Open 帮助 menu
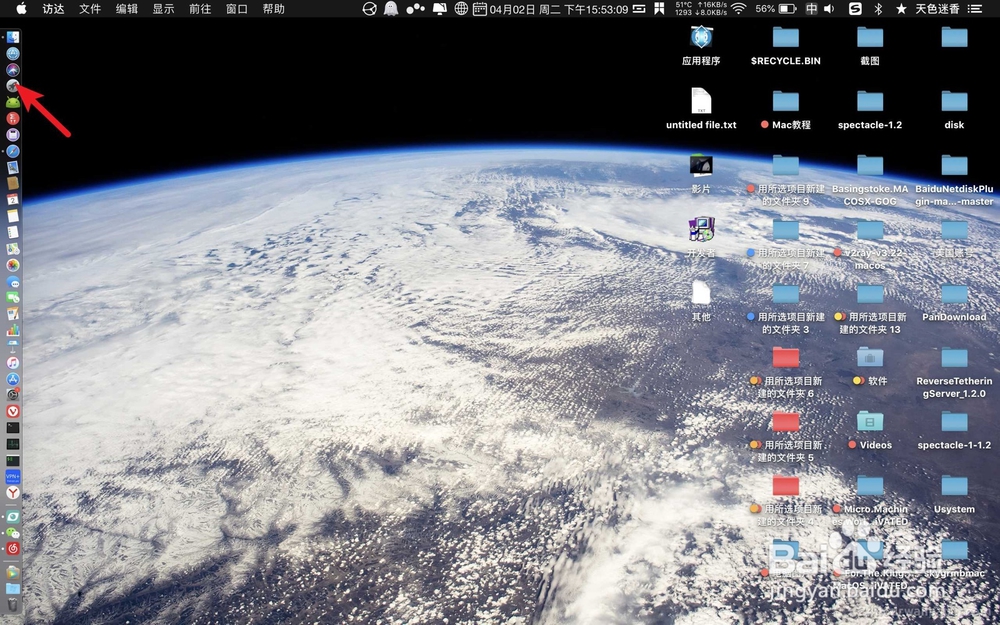 click(274, 9)
